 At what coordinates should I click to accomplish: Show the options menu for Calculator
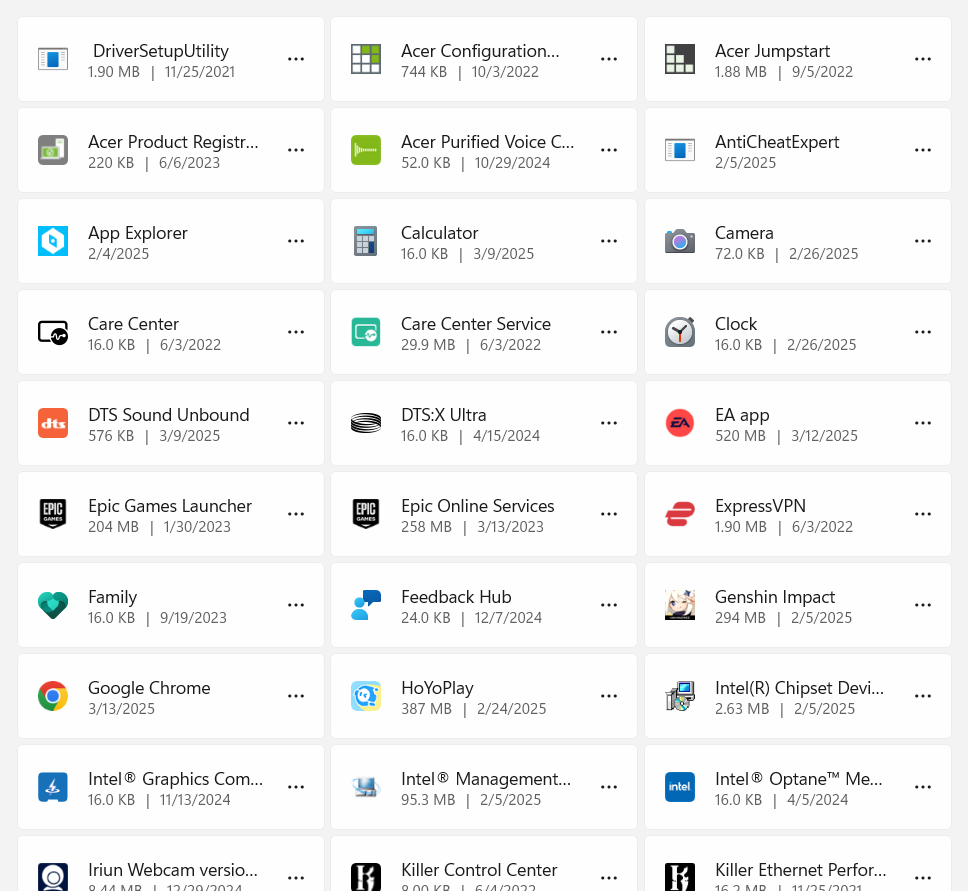(x=609, y=241)
